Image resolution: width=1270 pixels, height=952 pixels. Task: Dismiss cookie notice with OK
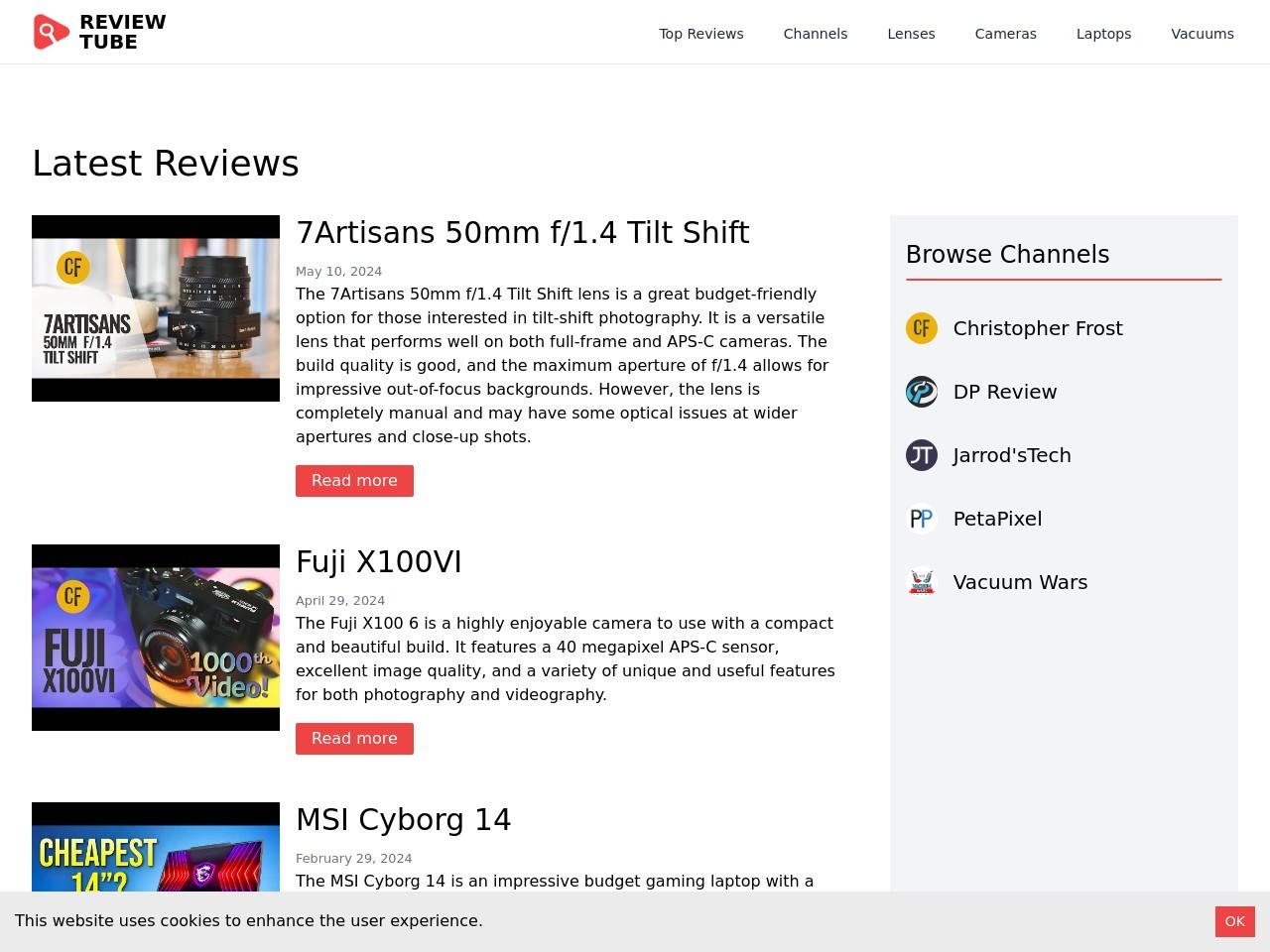click(1234, 921)
